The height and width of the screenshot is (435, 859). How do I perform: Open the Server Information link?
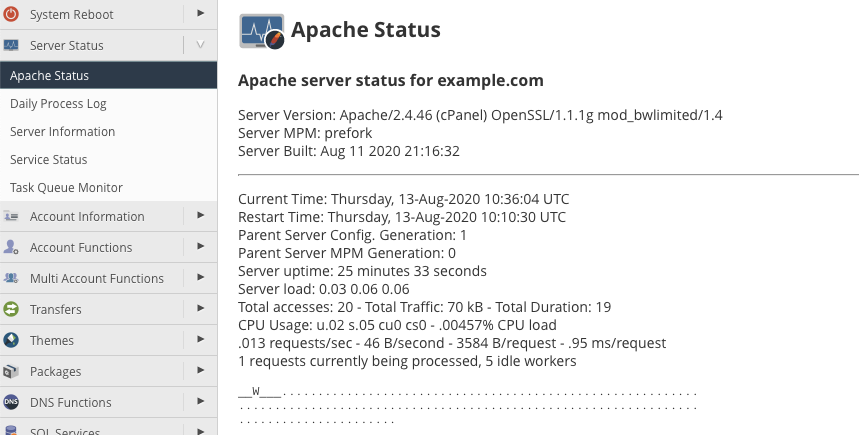tap(62, 132)
